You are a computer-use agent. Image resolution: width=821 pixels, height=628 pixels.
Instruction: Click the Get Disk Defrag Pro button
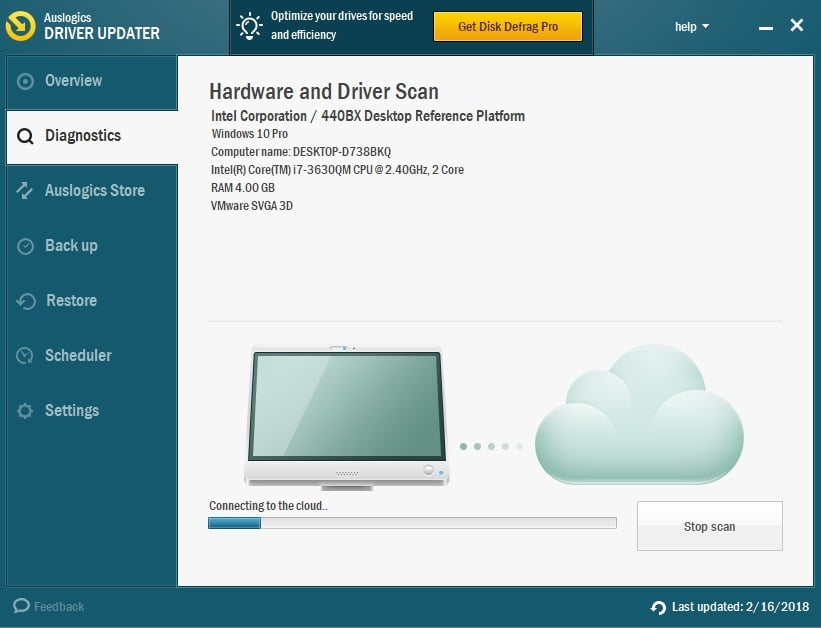click(507, 27)
